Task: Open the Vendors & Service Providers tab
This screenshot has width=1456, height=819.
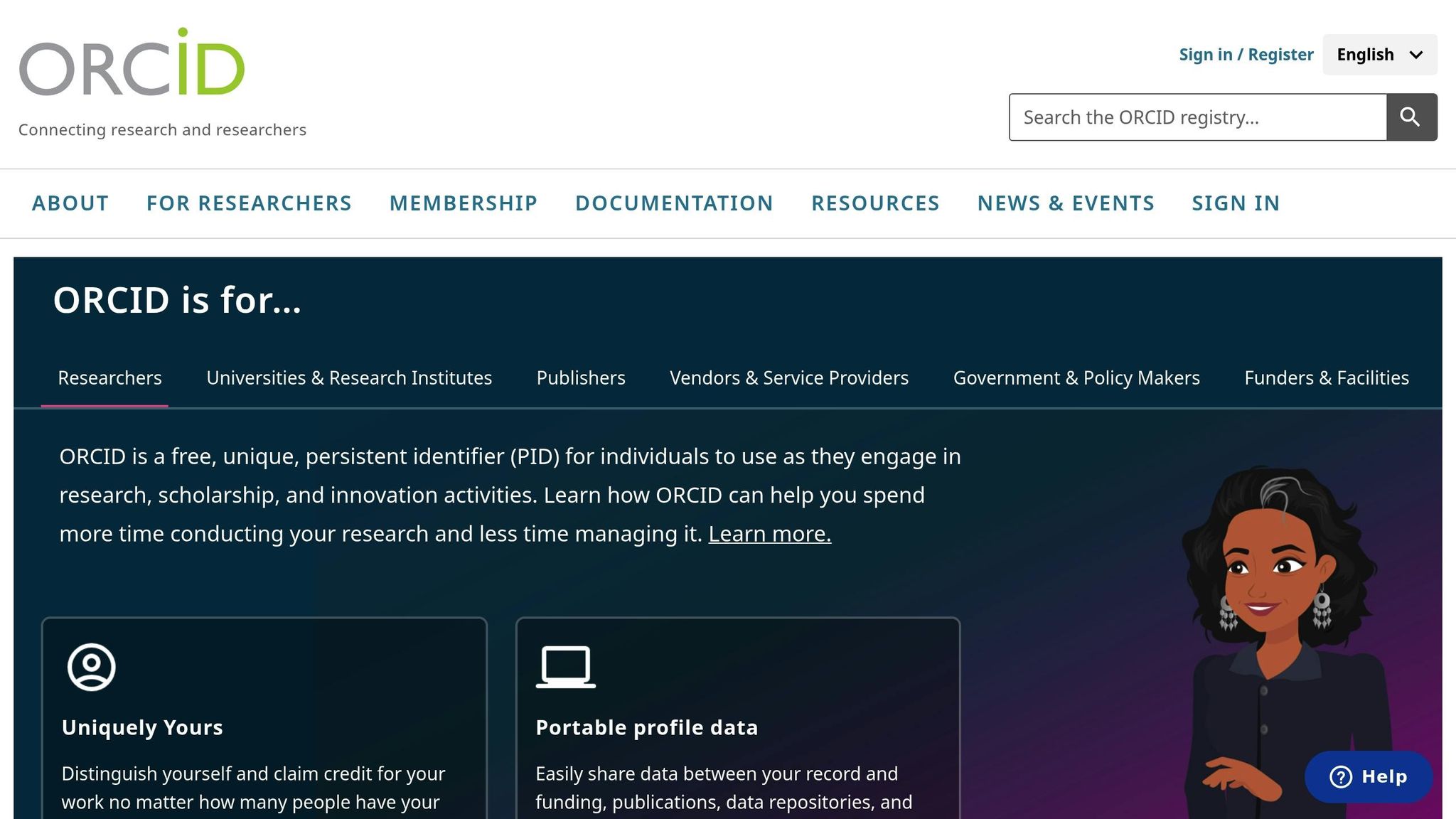Action: coord(788,378)
